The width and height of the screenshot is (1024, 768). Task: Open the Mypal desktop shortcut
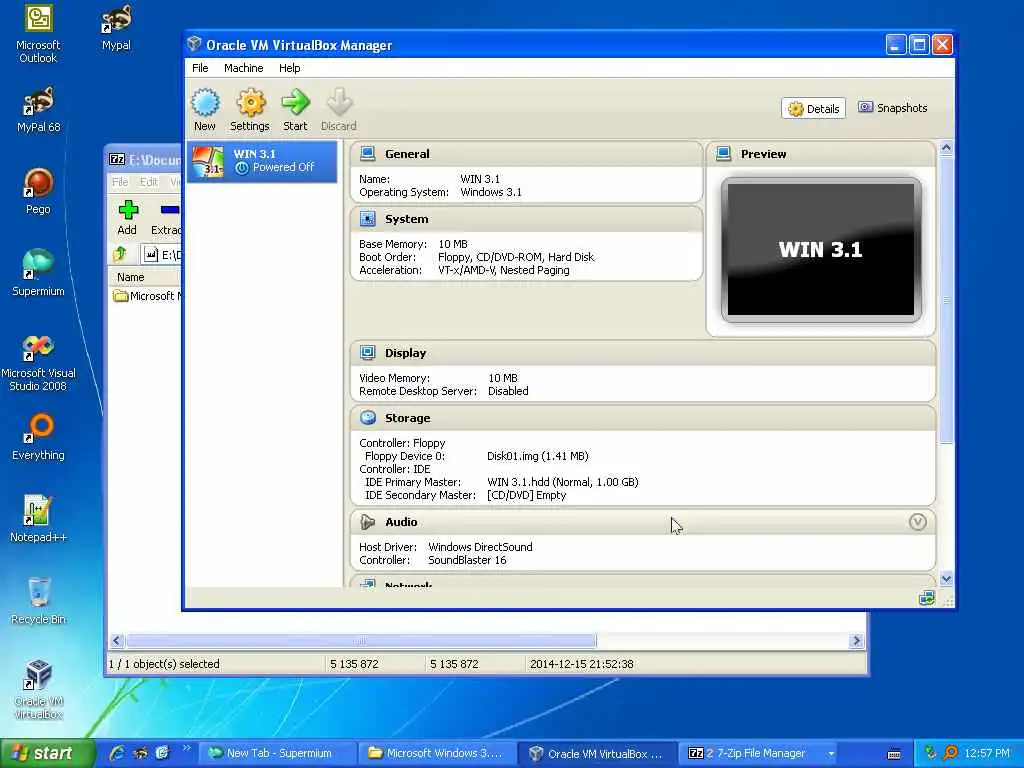116,28
